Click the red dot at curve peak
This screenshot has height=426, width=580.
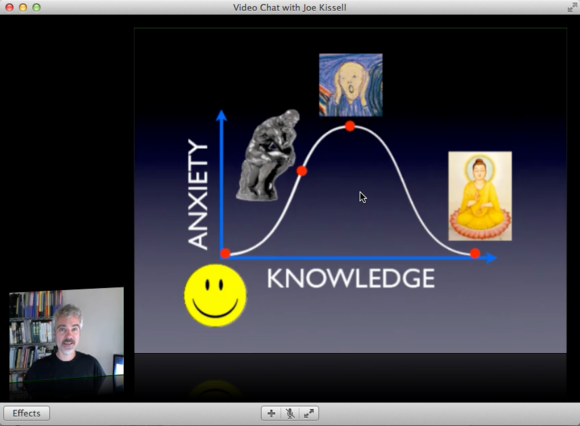(x=350, y=126)
